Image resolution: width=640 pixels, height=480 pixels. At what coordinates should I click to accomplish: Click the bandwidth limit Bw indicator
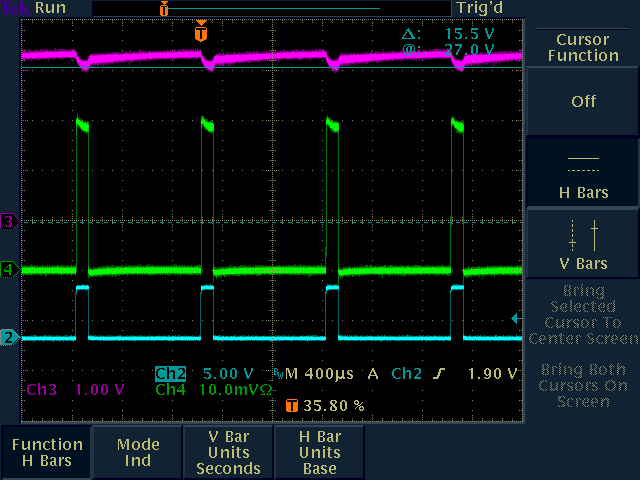point(278,374)
